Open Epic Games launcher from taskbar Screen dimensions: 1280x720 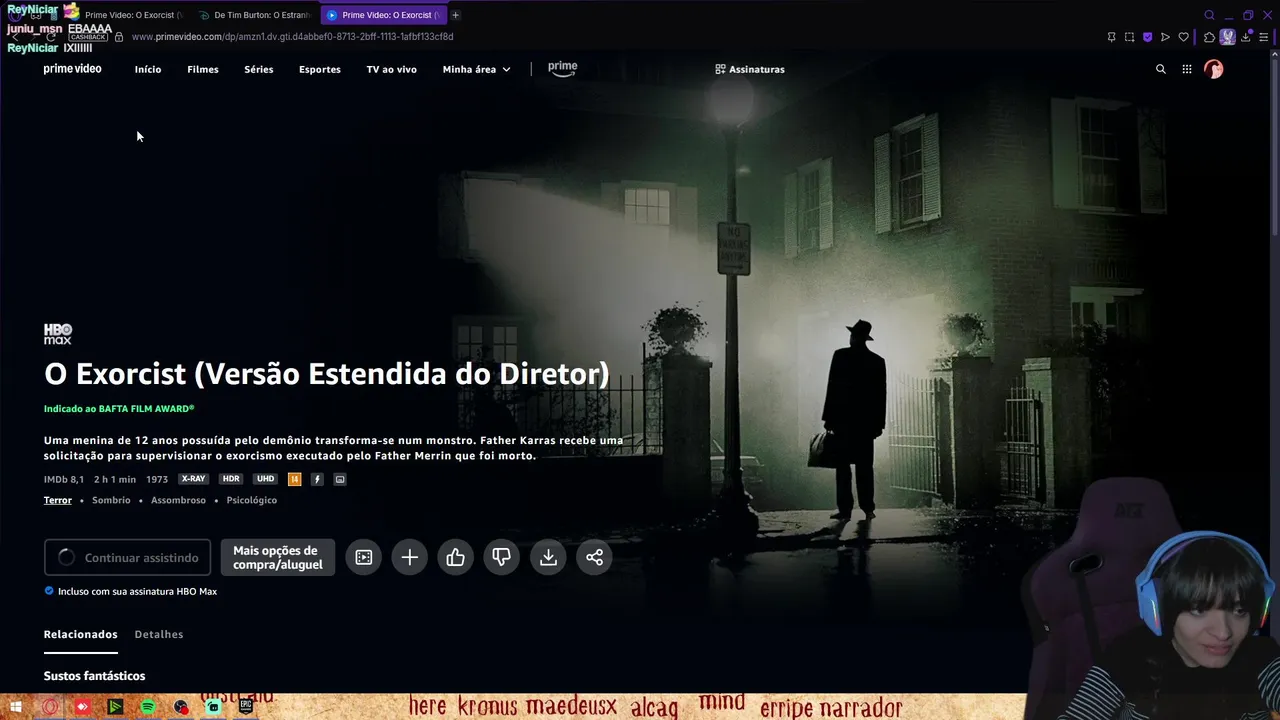coord(246,706)
